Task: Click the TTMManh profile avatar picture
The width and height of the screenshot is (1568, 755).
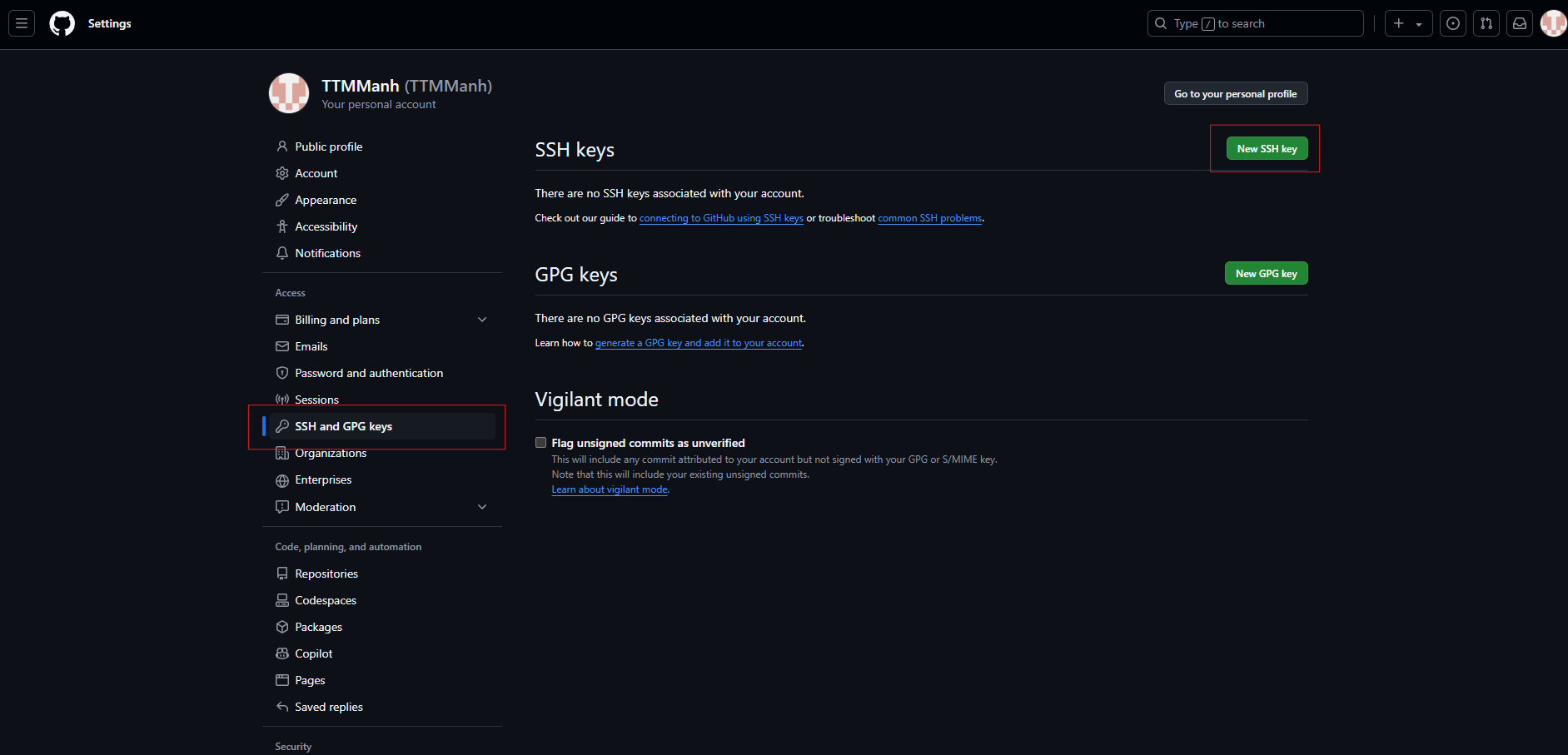Action: coord(289,93)
